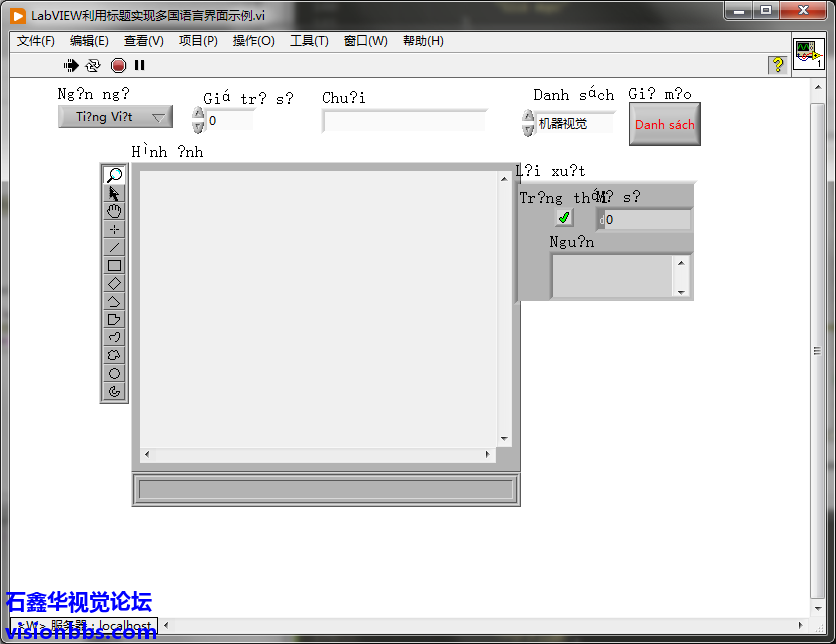Click the numeric value stepper arrows

198,121
